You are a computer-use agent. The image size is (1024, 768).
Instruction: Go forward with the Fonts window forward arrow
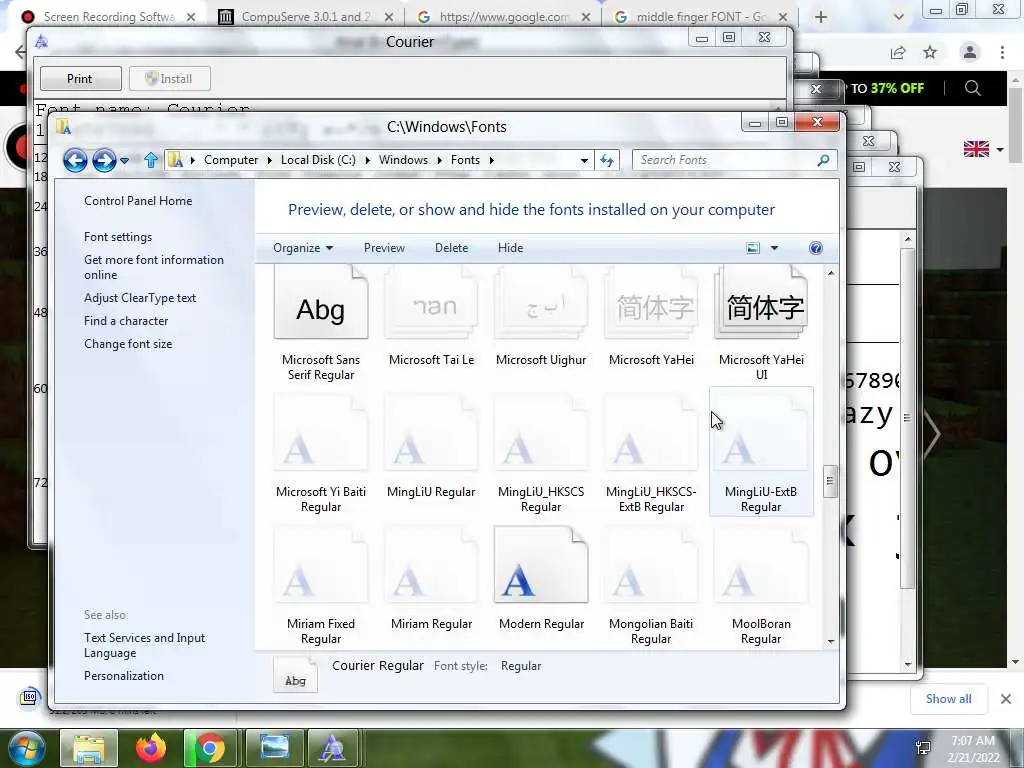click(x=104, y=160)
